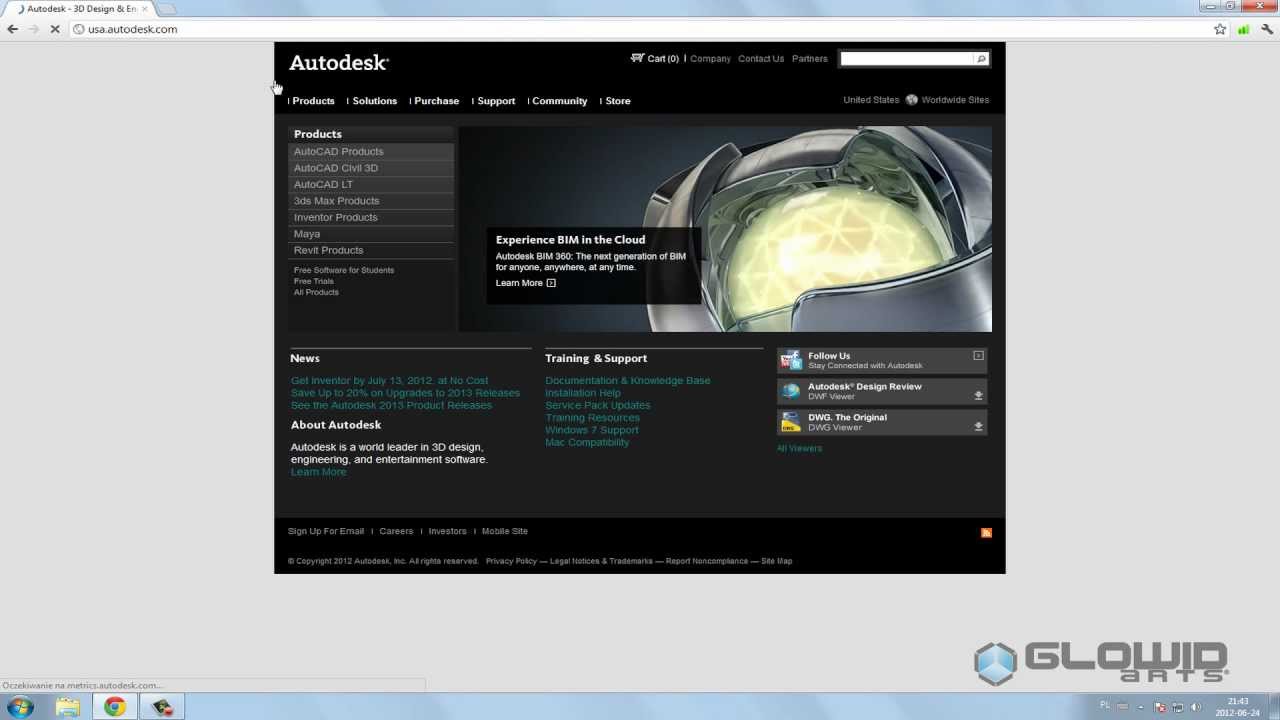Click the DWG viewer icon

click(791, 422)
